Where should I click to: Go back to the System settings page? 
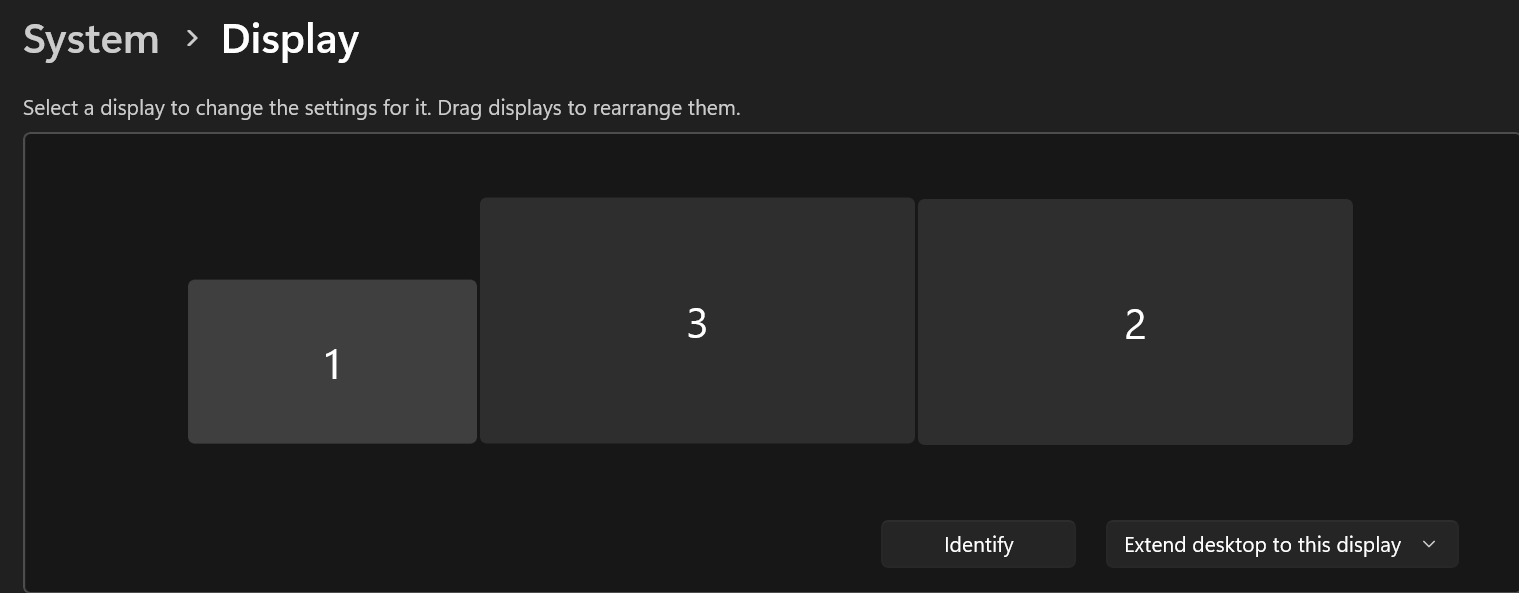pyautogui.click(x=91, y=40)
